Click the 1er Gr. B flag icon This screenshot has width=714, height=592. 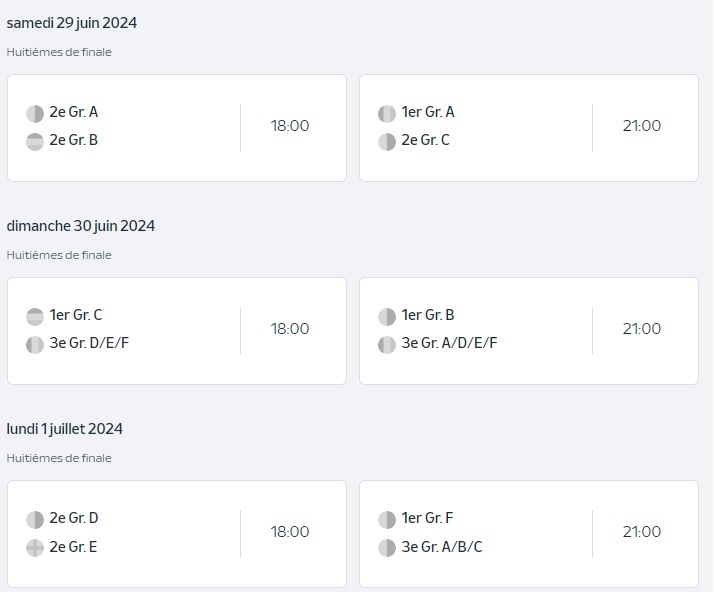tap(387, 317)
